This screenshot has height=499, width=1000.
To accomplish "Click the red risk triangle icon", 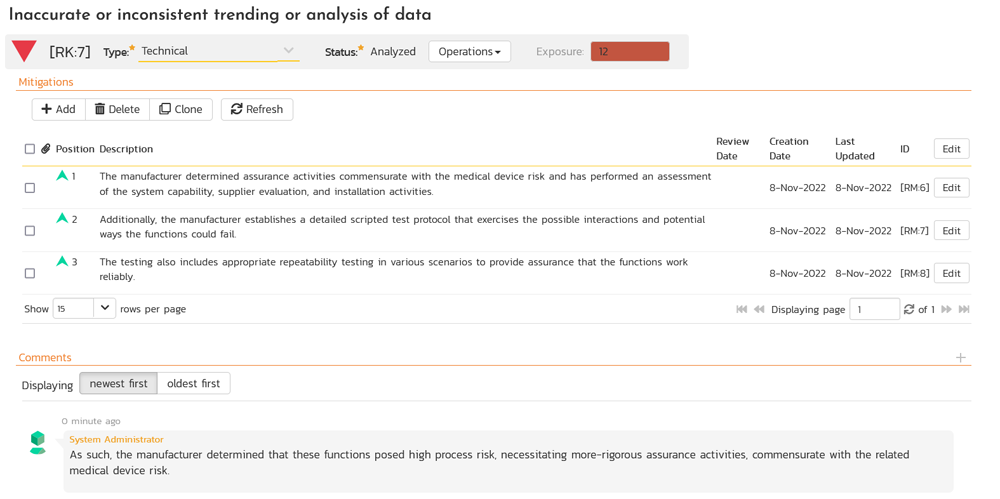I will click(24, 51).
